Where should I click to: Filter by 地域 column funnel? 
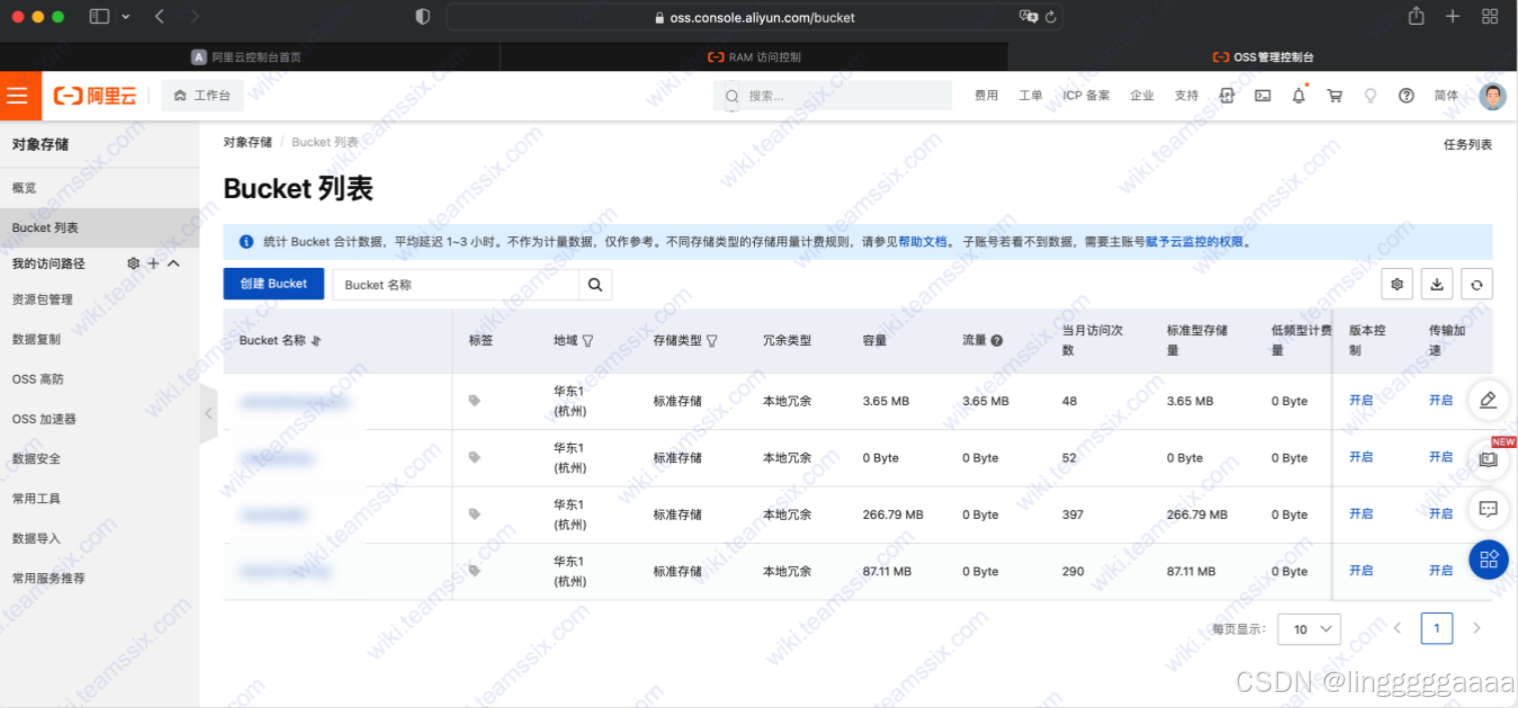[588, 340]
